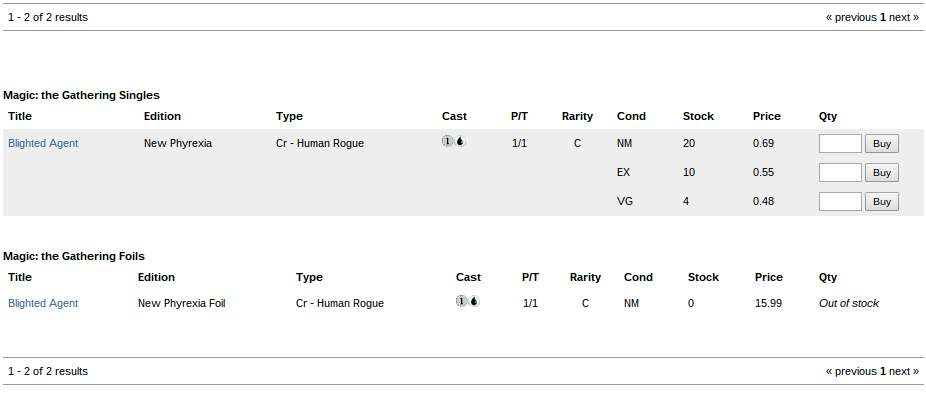Open Blighted Agent link in Singles table
This screenshot has height=405, width=926.
(43, 143)
